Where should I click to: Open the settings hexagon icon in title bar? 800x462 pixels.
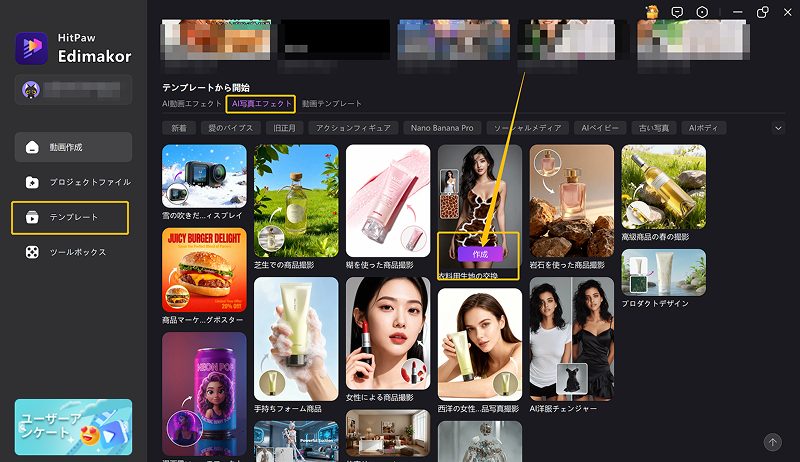coord(702,12)
